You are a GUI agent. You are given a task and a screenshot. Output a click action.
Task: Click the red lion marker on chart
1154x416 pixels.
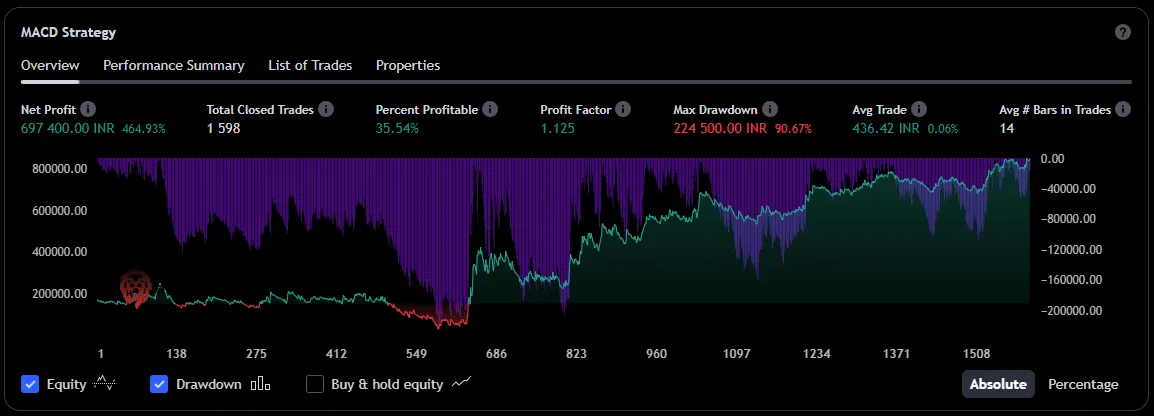coord(135,289)
